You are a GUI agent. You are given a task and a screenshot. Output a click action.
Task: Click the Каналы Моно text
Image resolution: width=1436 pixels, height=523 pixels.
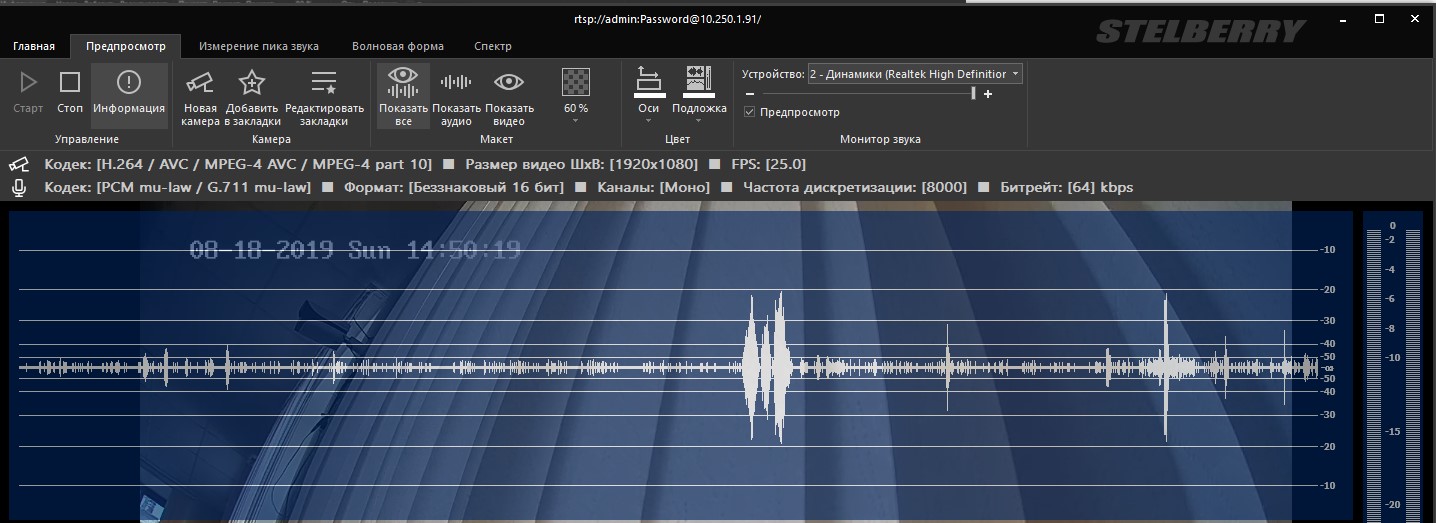[654, 187]
